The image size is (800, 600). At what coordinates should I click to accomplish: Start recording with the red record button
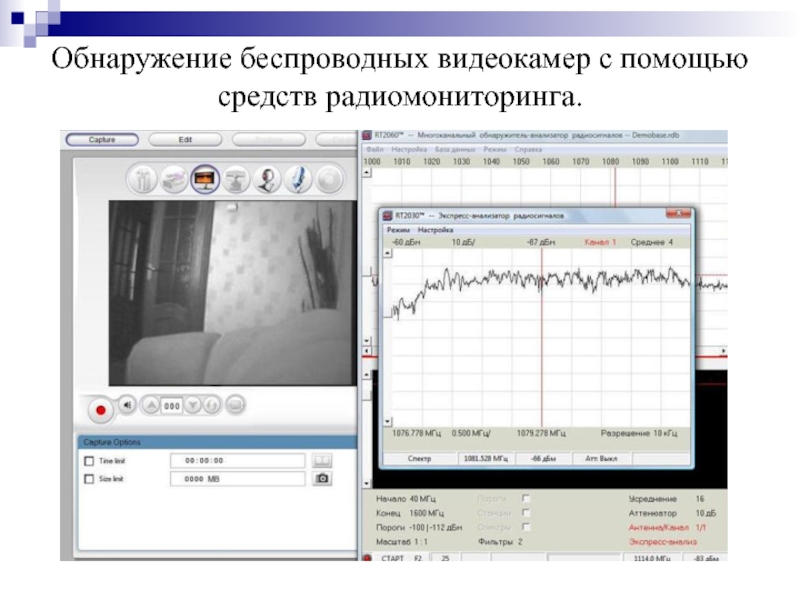[x=101, y=410]
